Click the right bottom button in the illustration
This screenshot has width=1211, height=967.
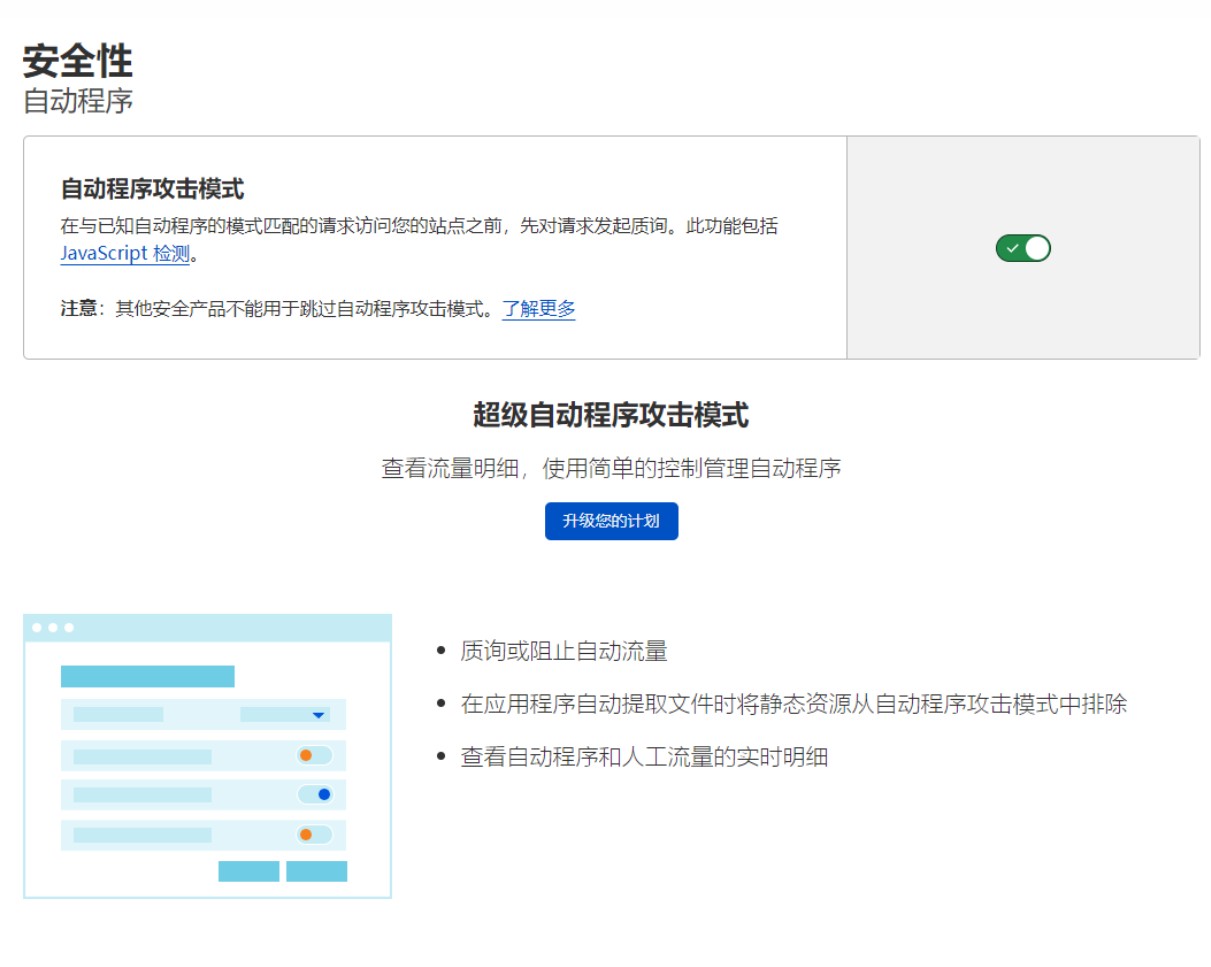pyautogui.click(x=316, y=871)
